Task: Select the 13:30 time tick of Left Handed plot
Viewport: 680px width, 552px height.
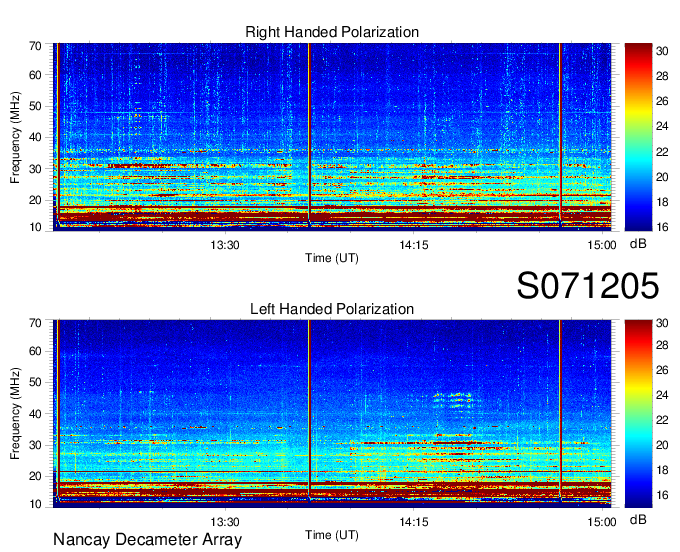Action: click(x=225, y=522)
